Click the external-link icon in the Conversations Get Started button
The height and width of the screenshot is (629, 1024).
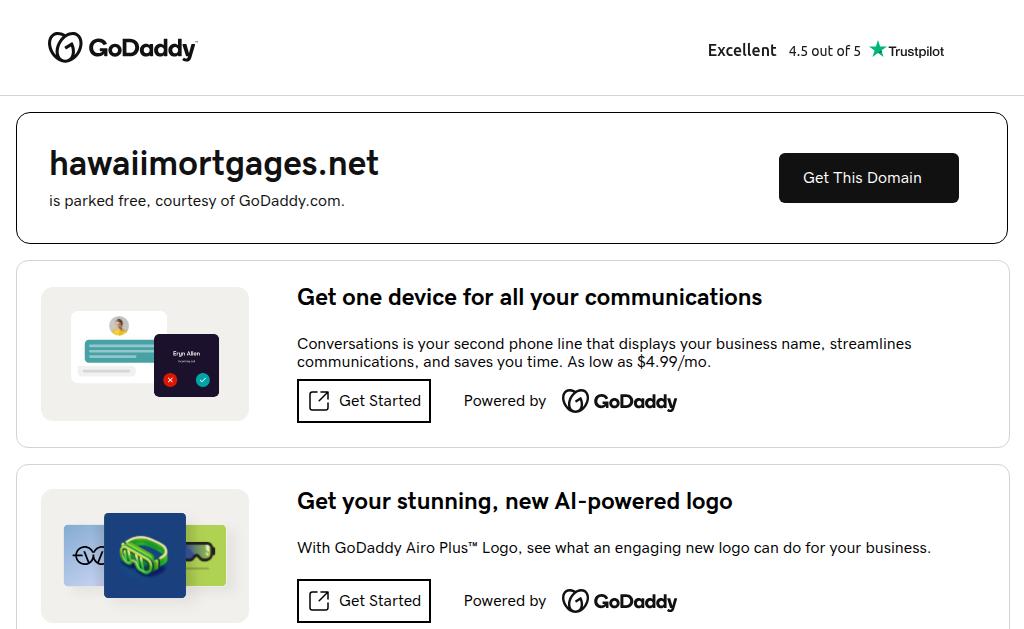tap(319, 401)
